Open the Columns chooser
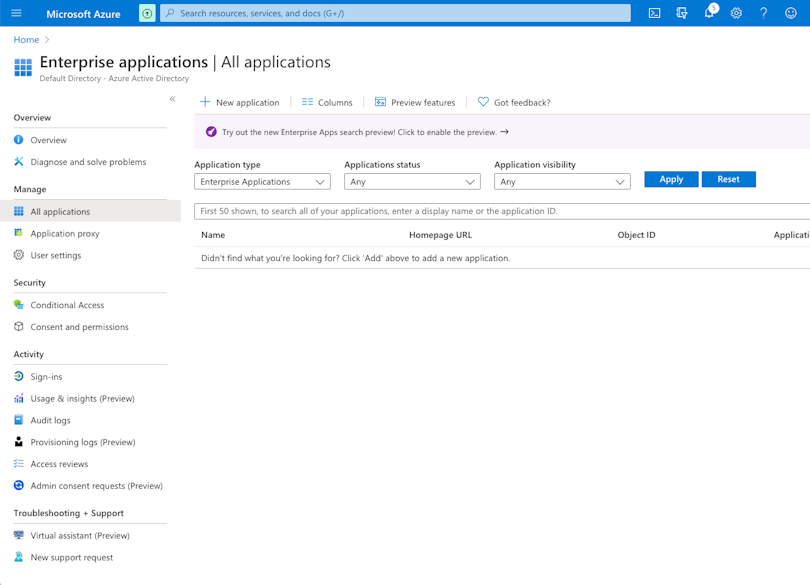The image size is (810, 585). [x=327, y=102]
